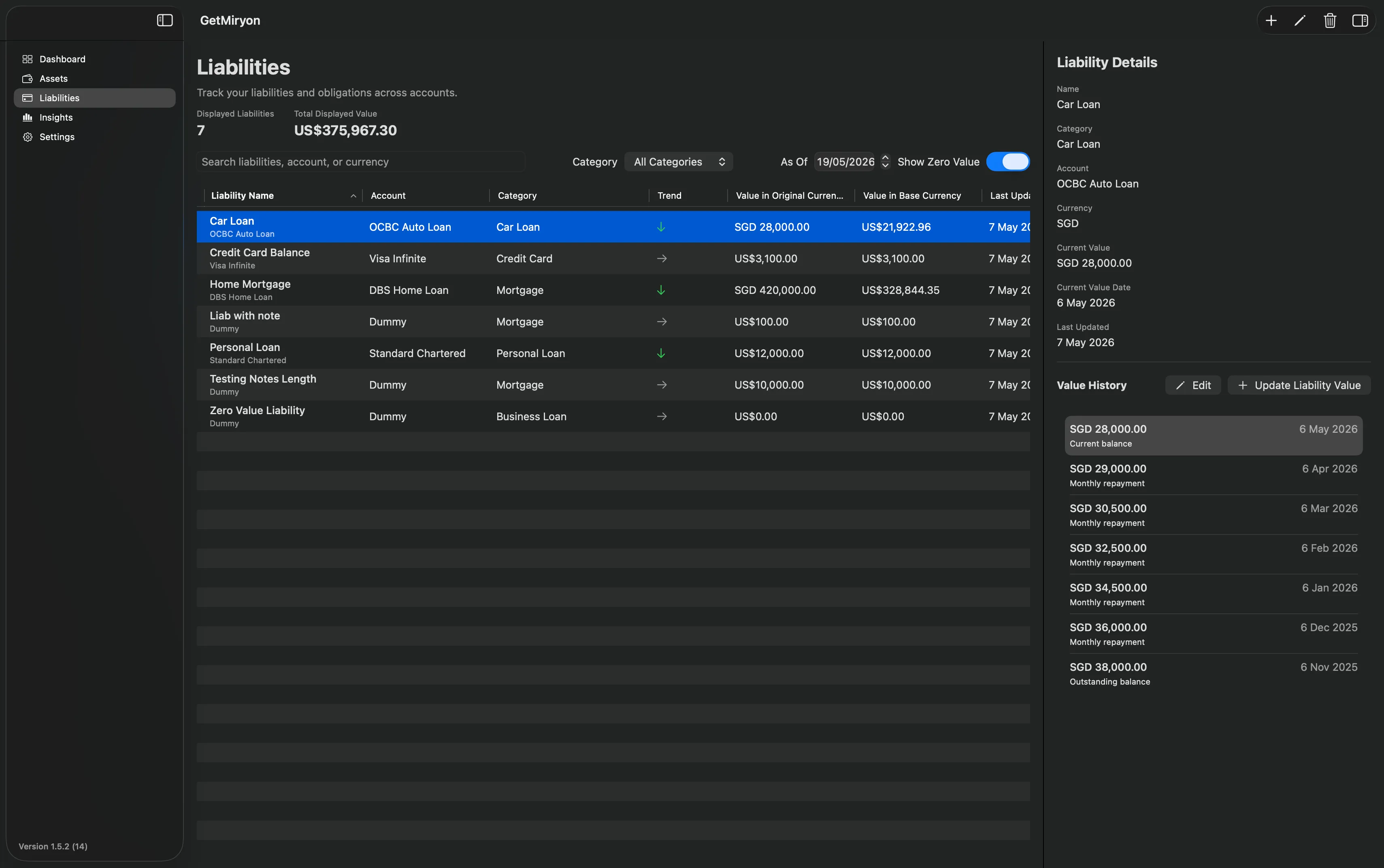Open Settings in sidebar

pos(95,137)
